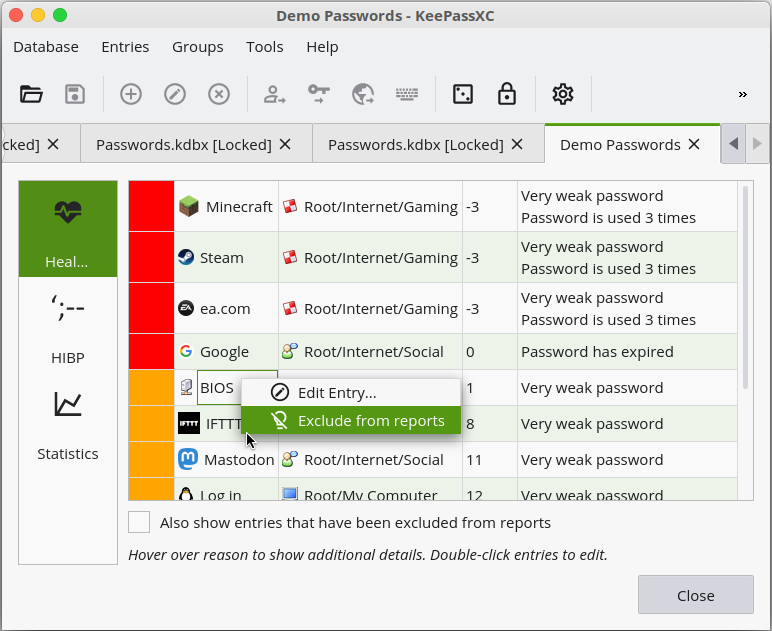The height and width of the screenshot is (631, 772).
Task: Open the Entries menu
Action: click(x=125, y=47)
